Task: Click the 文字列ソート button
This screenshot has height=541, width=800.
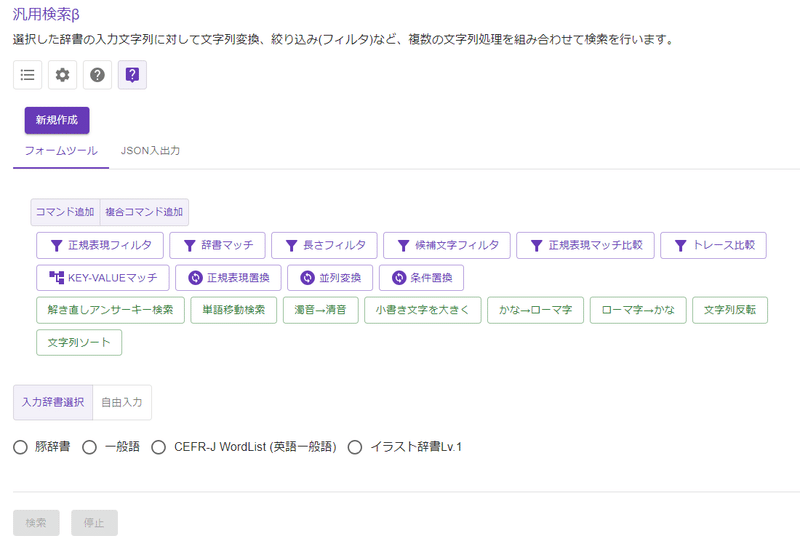Action: coord(79,342)
